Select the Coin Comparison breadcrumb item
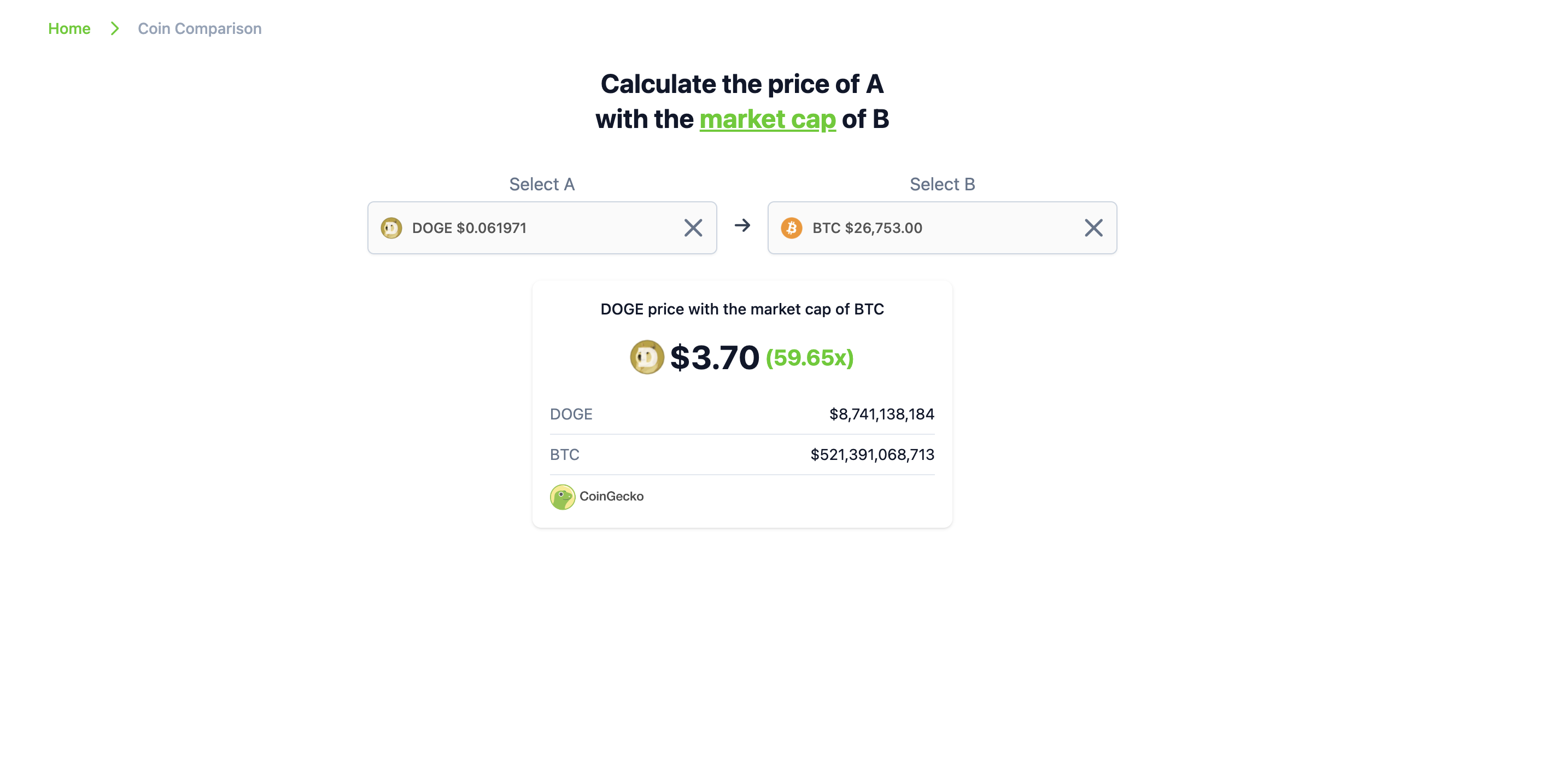The height and width of the screenshot is (758, 1568). pos(200,28)
